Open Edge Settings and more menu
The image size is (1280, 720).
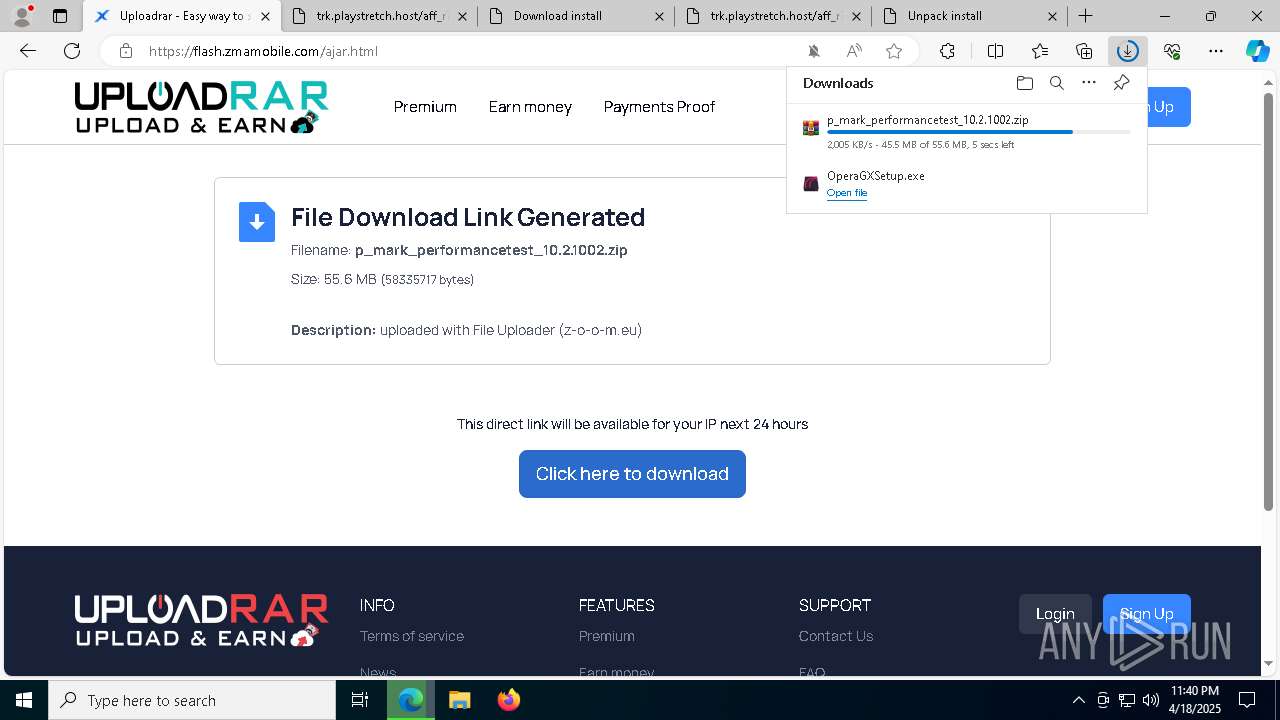[1216, 51]
